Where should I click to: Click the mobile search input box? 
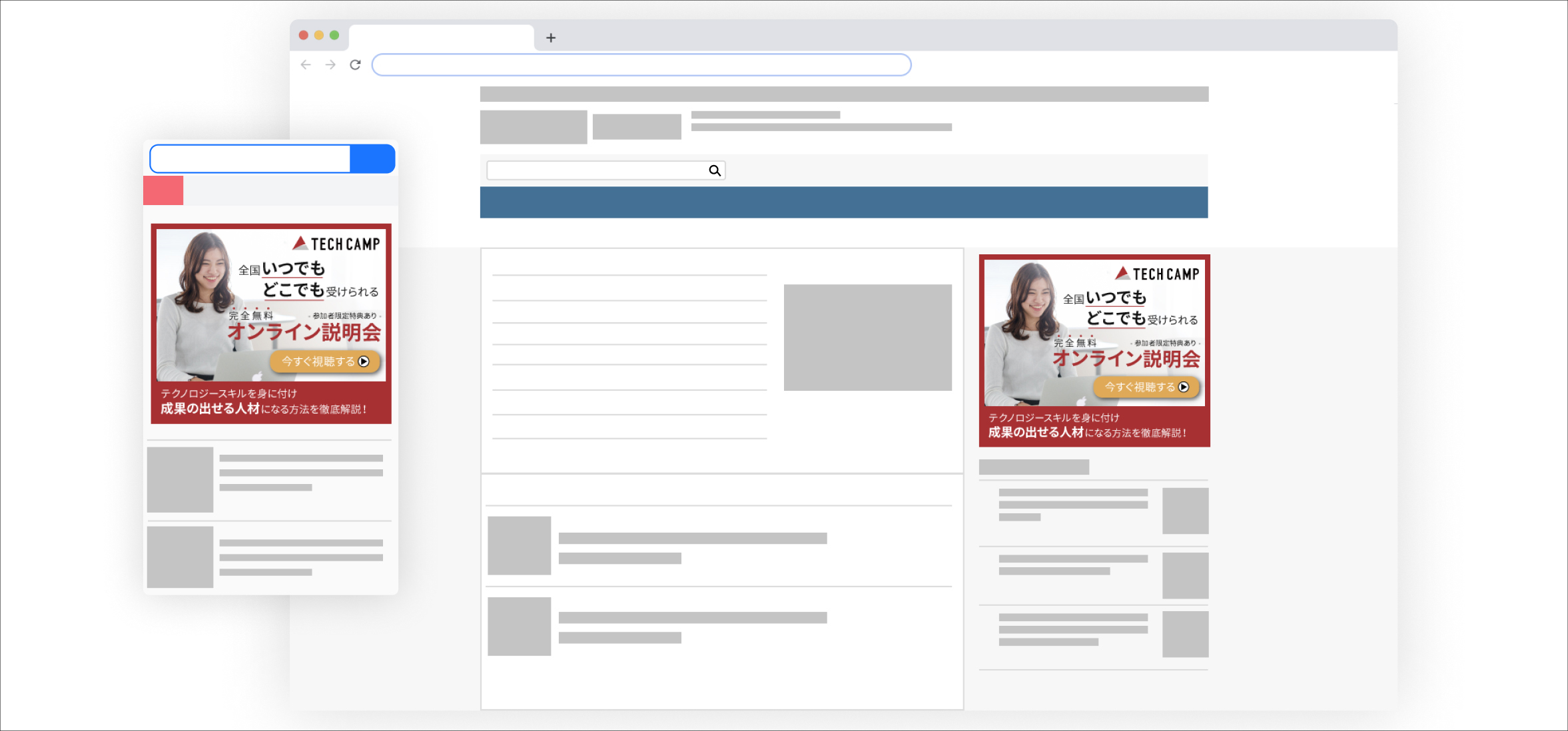coord(251,159)
